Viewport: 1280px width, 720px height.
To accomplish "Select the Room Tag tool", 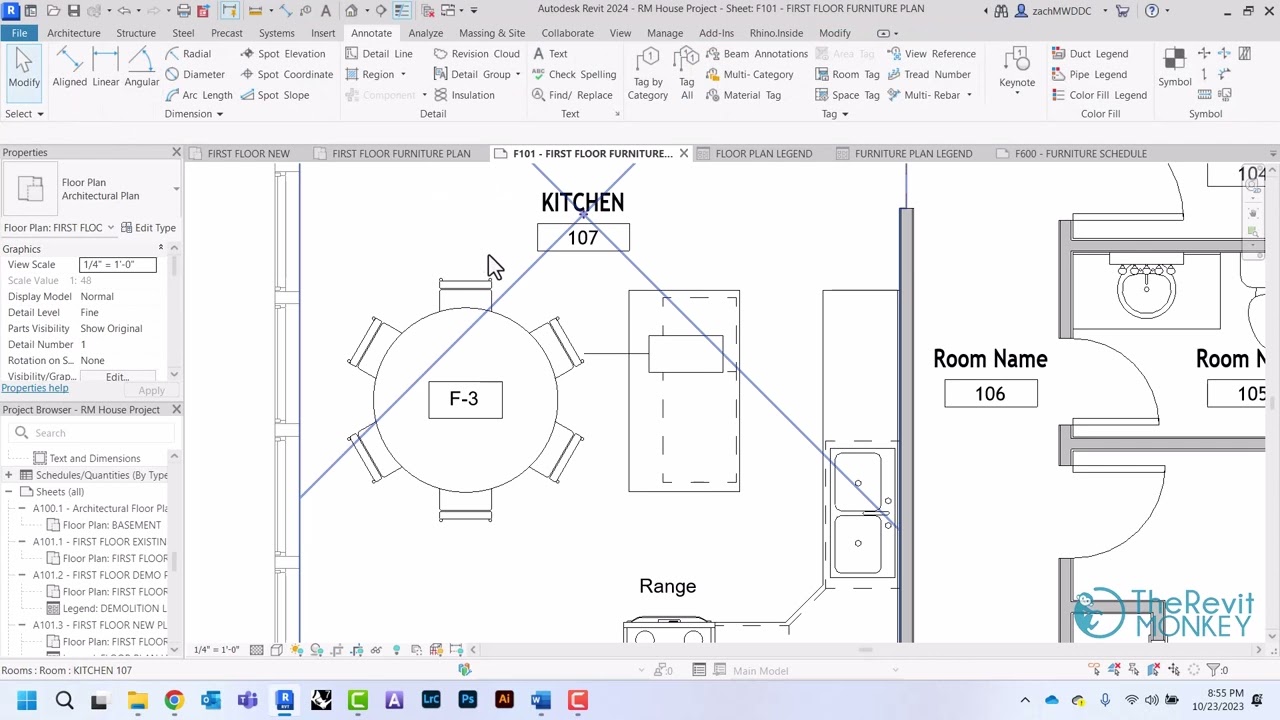I will point(847,74).
